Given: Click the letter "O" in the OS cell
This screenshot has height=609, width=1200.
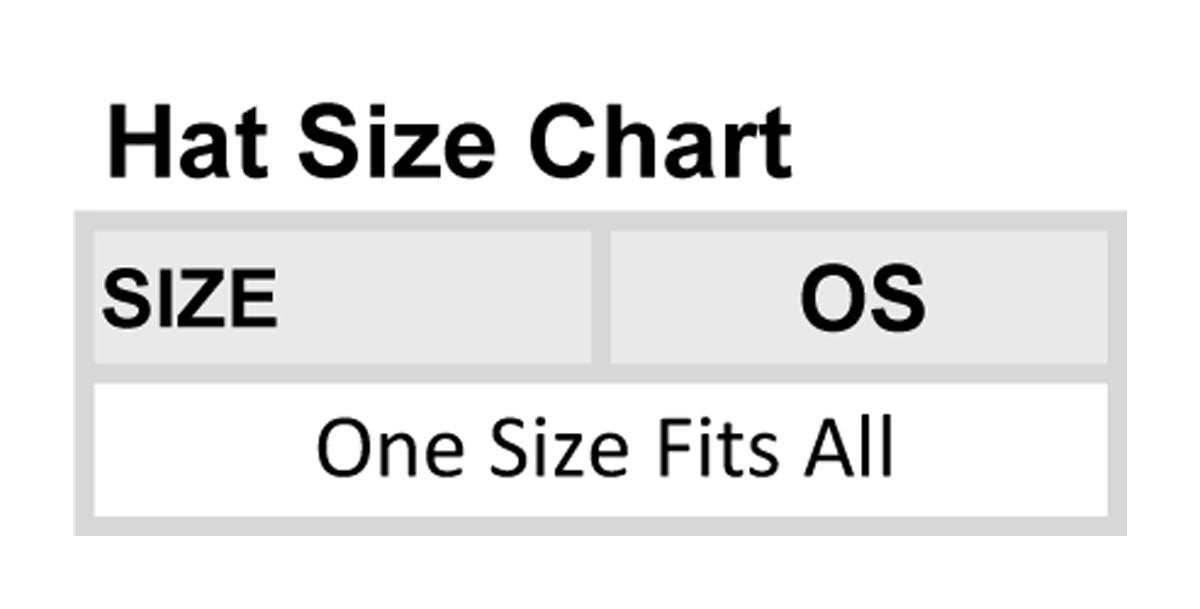Looking at the screenshot, I should click(833, 298).
